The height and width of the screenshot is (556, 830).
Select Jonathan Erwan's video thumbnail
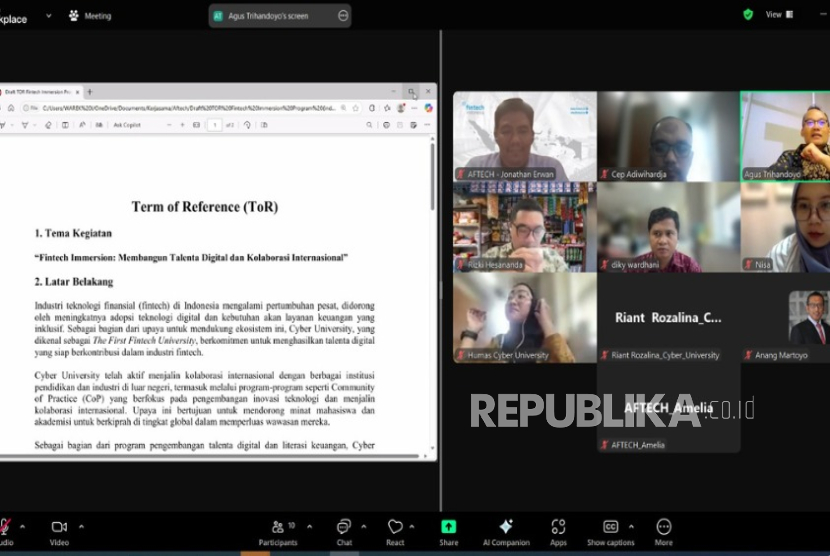525,136
